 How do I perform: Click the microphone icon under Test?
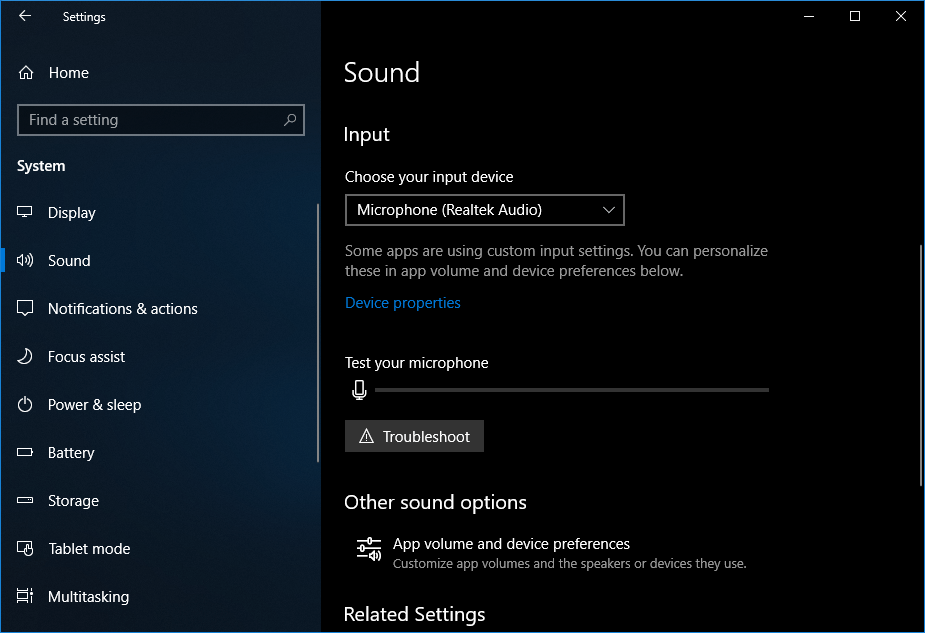(359, 390)
